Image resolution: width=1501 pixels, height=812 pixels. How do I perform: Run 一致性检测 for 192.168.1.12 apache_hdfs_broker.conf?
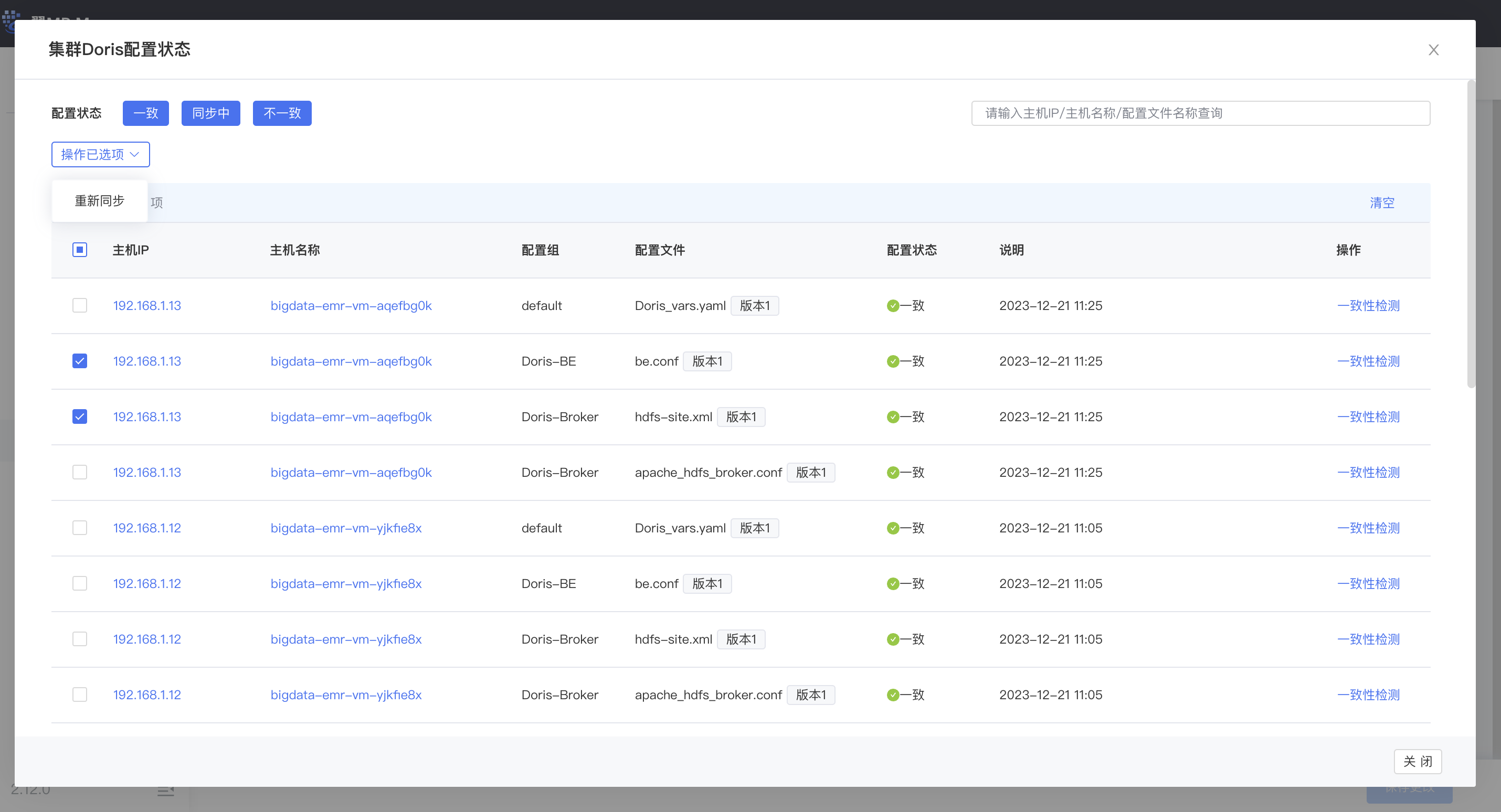1368,695
